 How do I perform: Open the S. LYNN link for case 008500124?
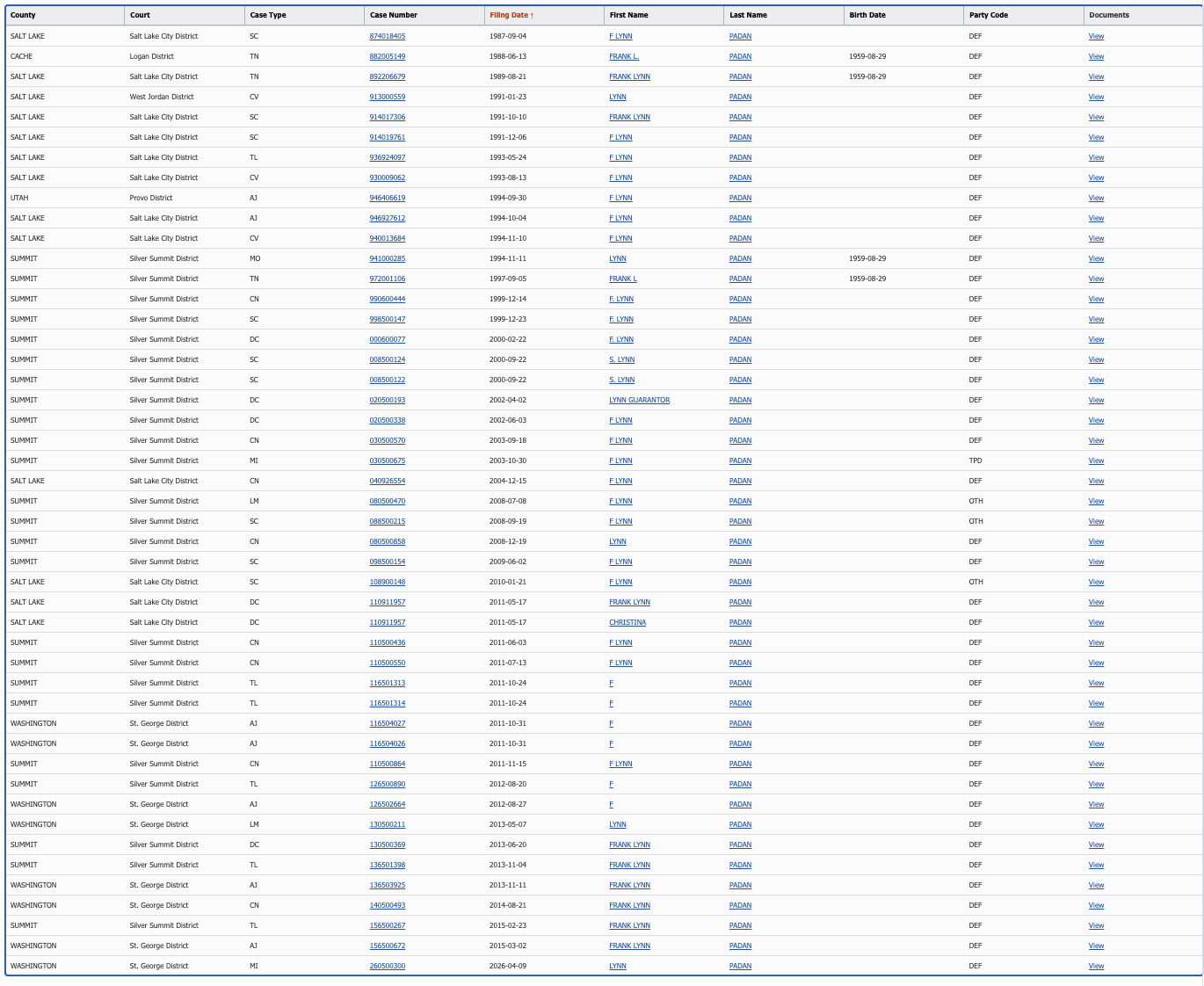point(621,359)
